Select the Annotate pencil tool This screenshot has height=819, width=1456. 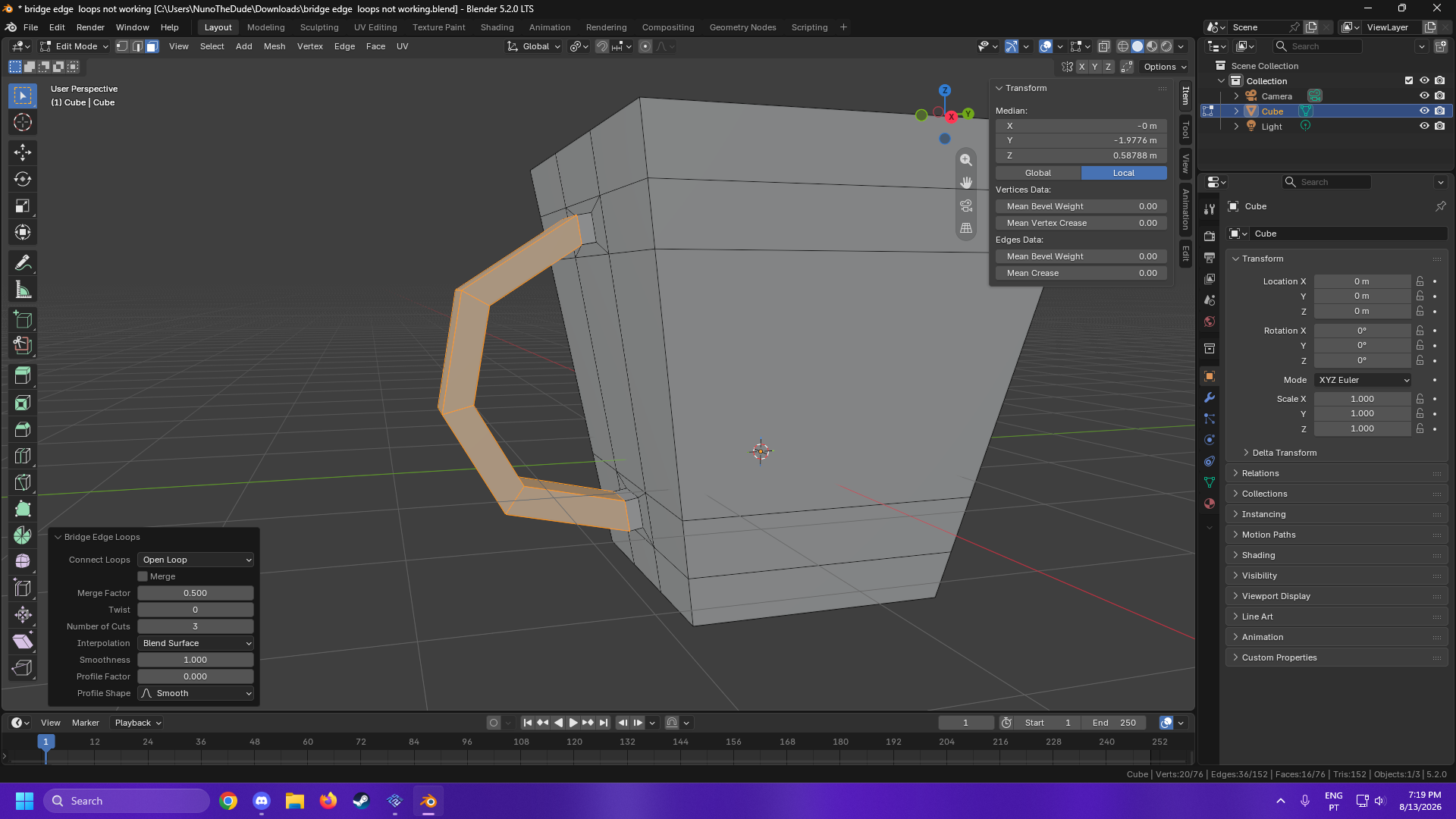(23, 263)
